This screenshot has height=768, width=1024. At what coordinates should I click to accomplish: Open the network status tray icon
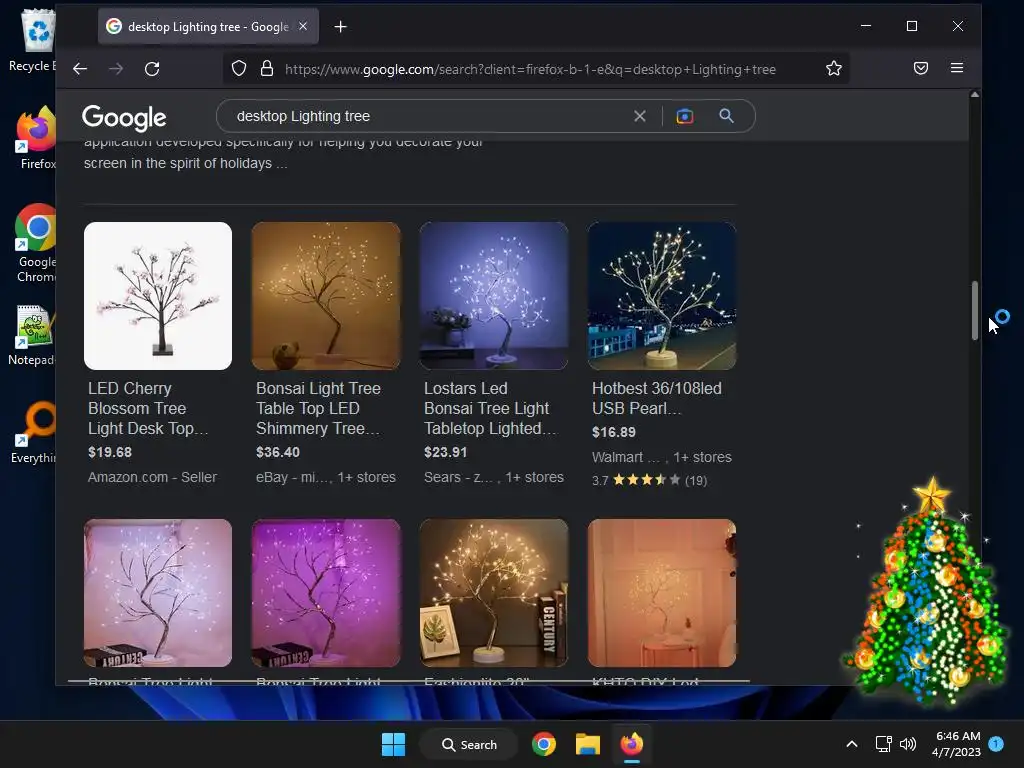884,744
